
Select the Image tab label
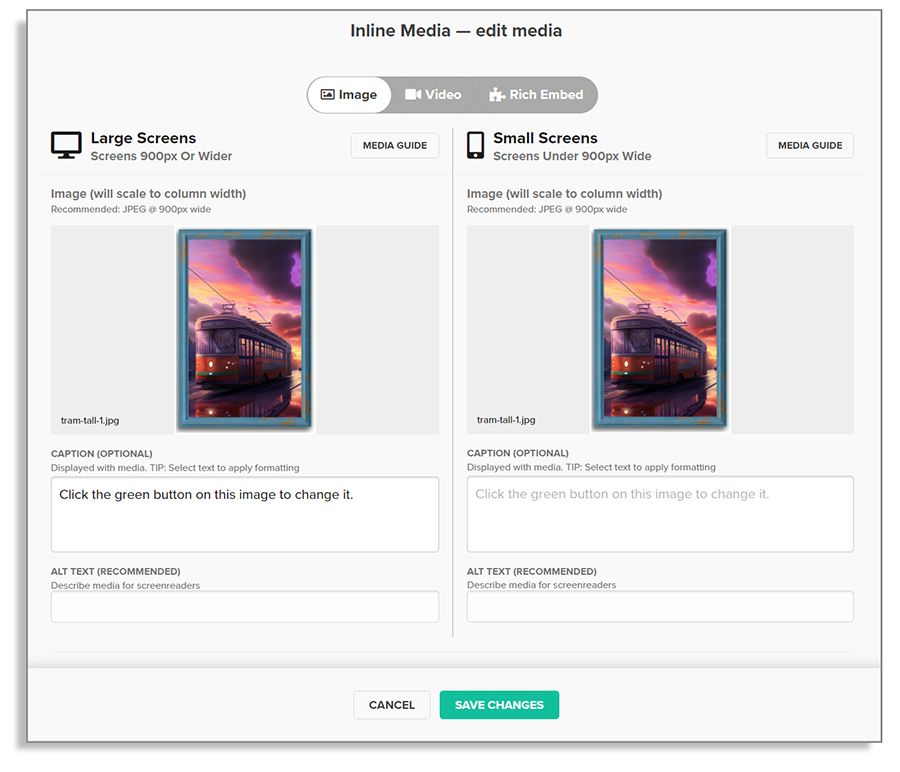(x=358, y=95)
